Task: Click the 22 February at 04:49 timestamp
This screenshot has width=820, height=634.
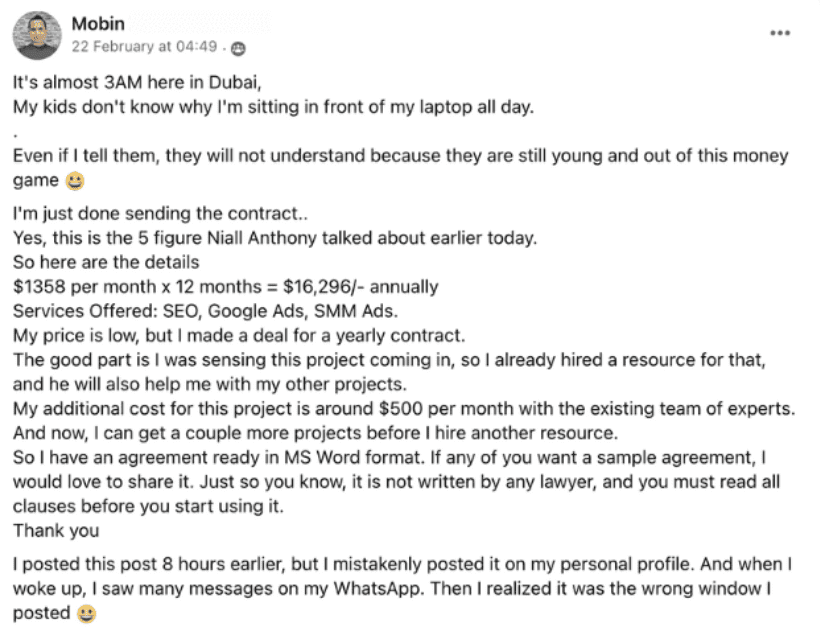Action: pyautogui.click(x=144, y=47)
